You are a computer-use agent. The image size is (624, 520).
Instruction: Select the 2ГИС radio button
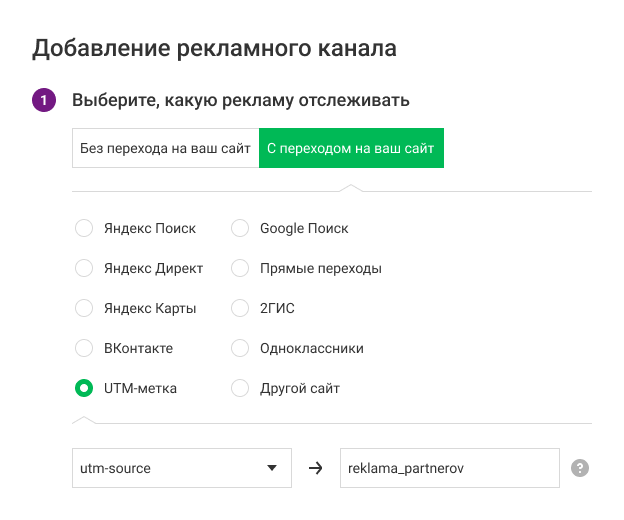240,308
